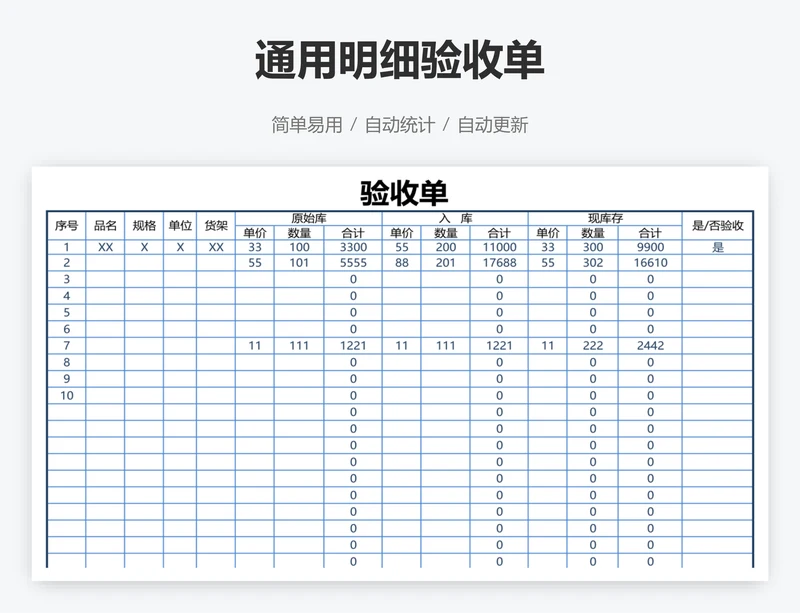Image resolution: width=800 pixels, height=613 pixels.
Task: Click the XX cell under 品名
Action: 105,248
